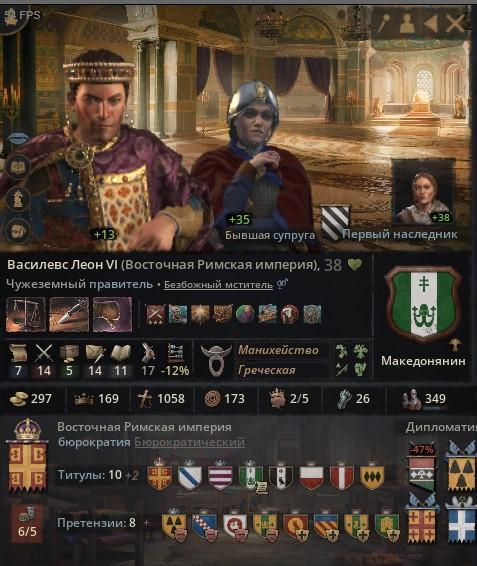Select the scales personality trait icon
This screenshot has height=566, width=477.
point(26,314)
